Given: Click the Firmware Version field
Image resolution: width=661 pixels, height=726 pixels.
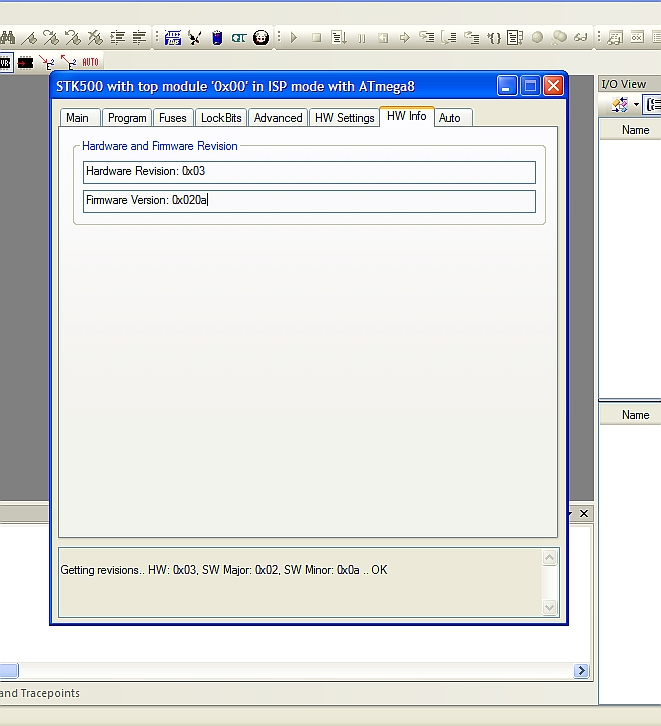Looking at the screenshot, I should point(309,201).
